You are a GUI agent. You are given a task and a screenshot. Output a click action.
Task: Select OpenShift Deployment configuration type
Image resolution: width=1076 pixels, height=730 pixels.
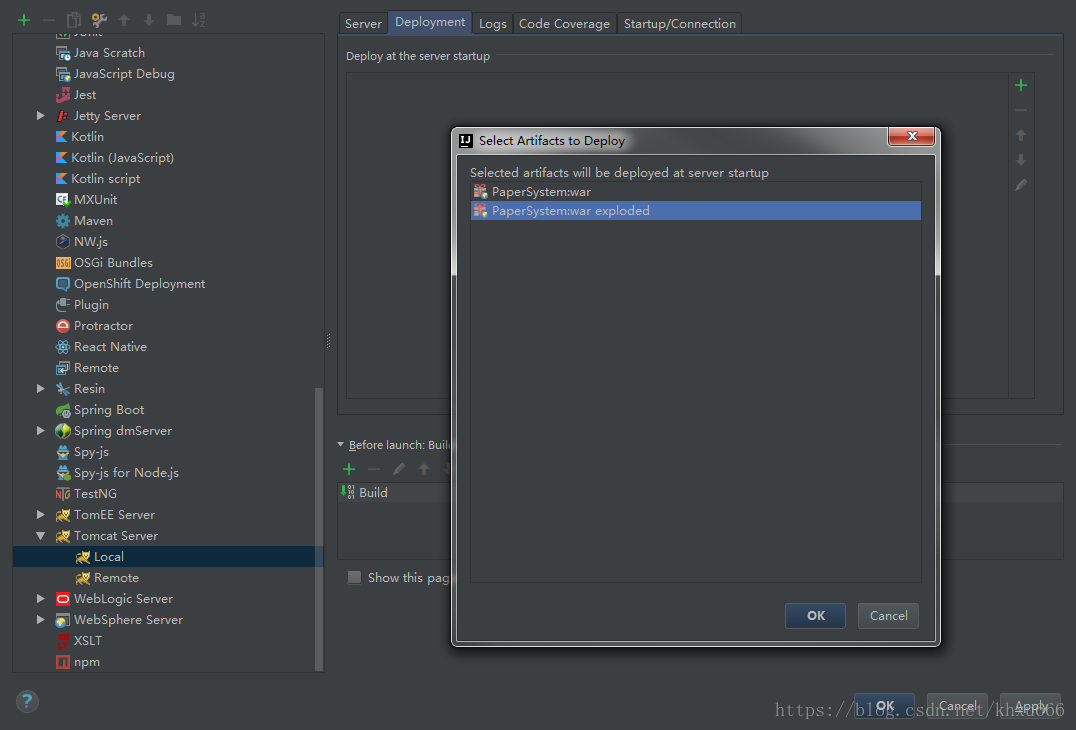click(x=139, y=283)
